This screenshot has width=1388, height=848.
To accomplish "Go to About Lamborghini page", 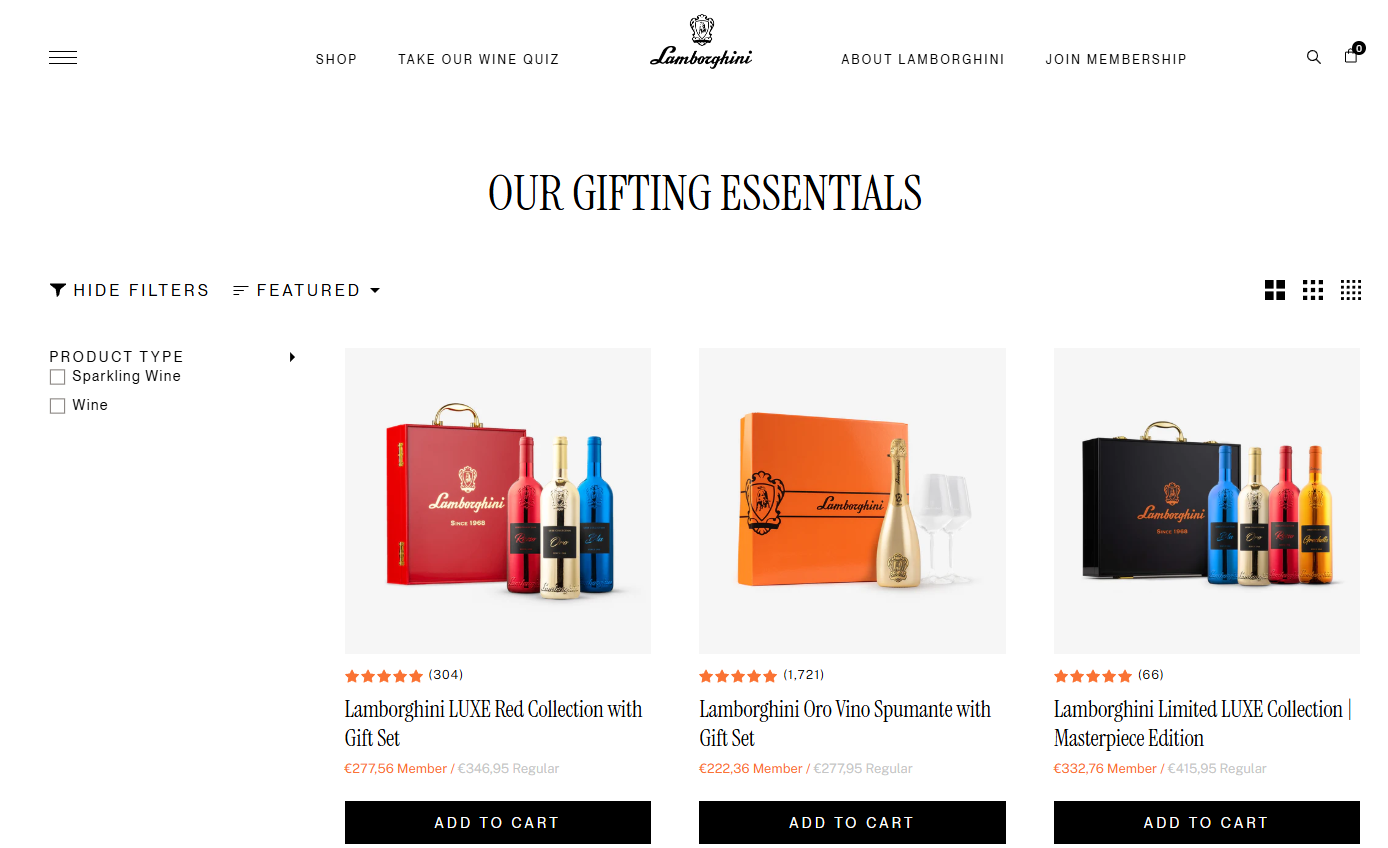I will [923, 59].
